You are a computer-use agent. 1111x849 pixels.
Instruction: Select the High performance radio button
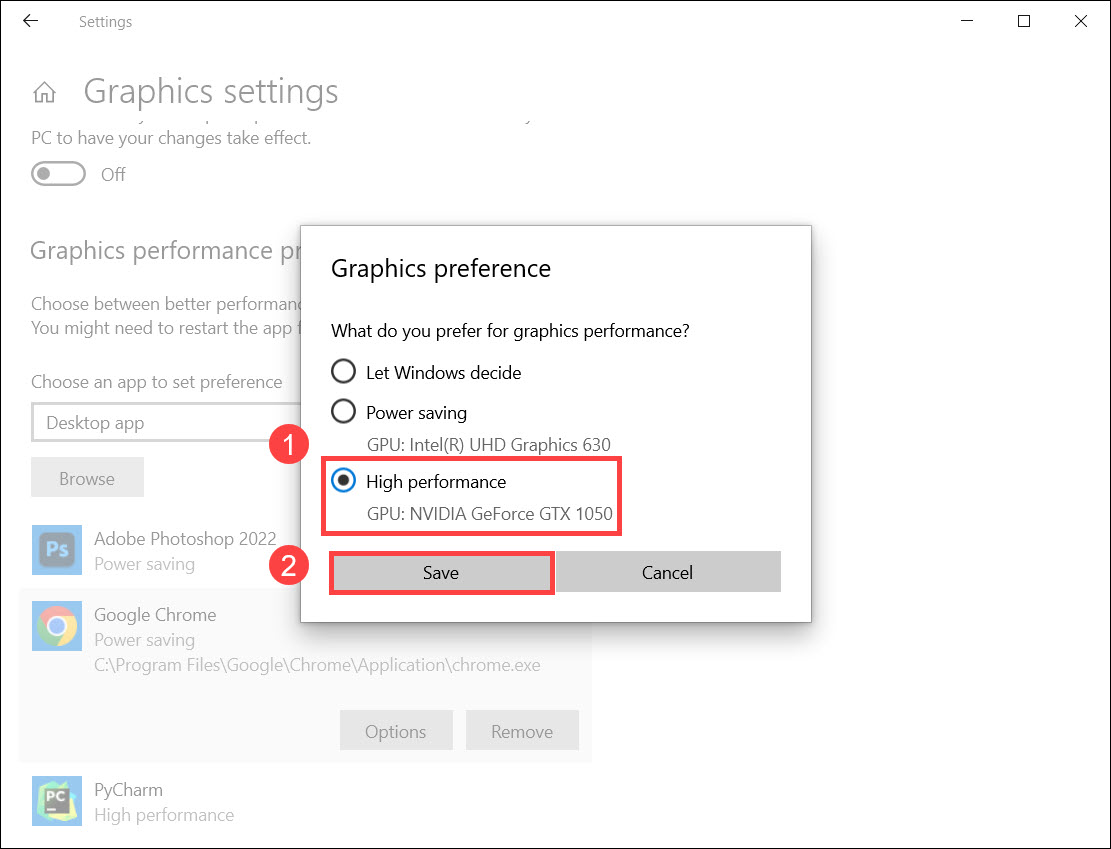pyautogui.click(x=343, y=481)
